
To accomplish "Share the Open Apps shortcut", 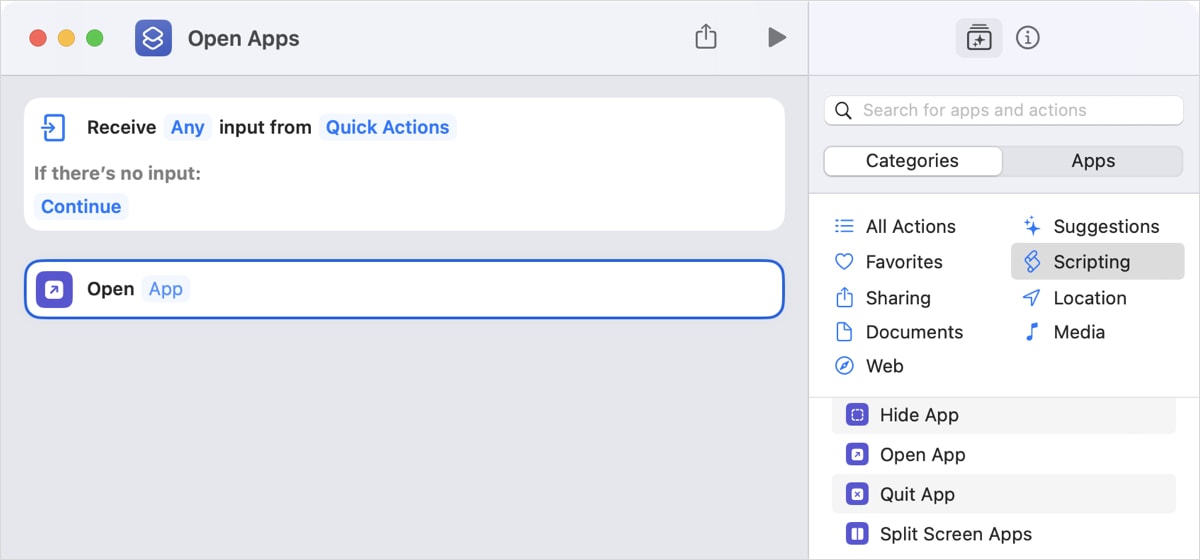I will [x=706, y=37].
